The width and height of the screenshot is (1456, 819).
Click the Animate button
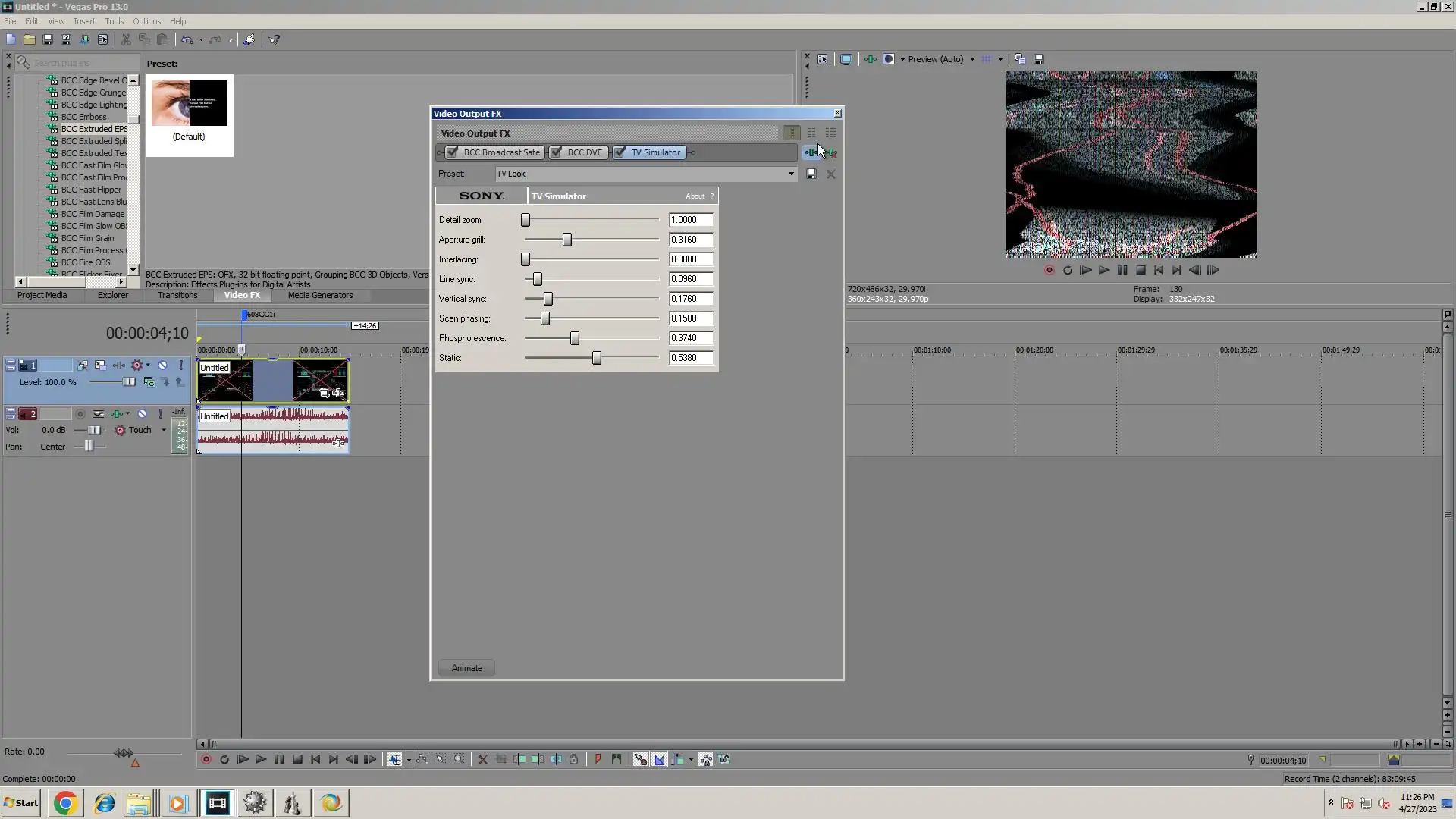pos(466,668)
